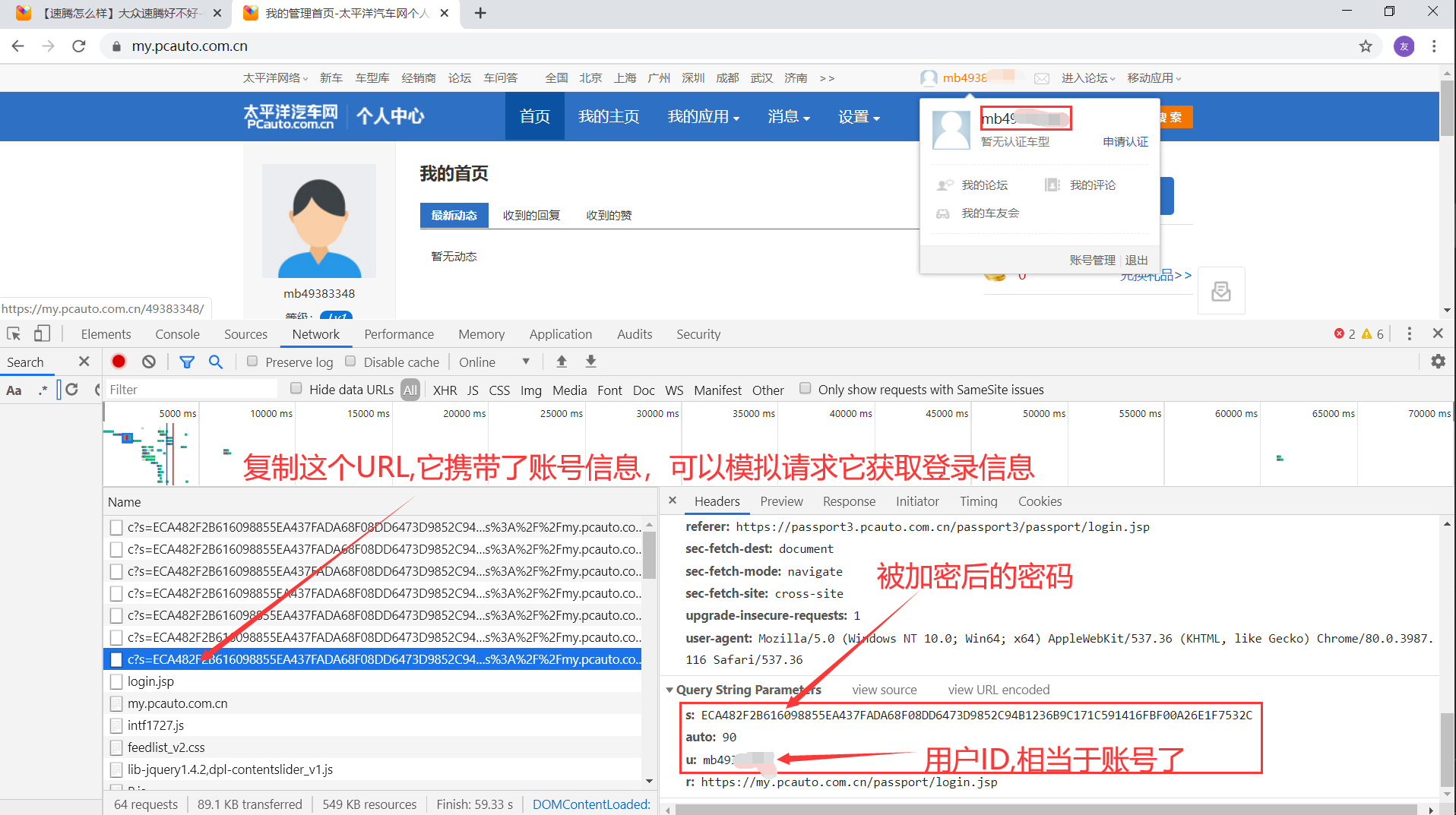The image size is (1456, 815).
Task: Close the DevTools panel
Action: click(x=1438, y=333)
